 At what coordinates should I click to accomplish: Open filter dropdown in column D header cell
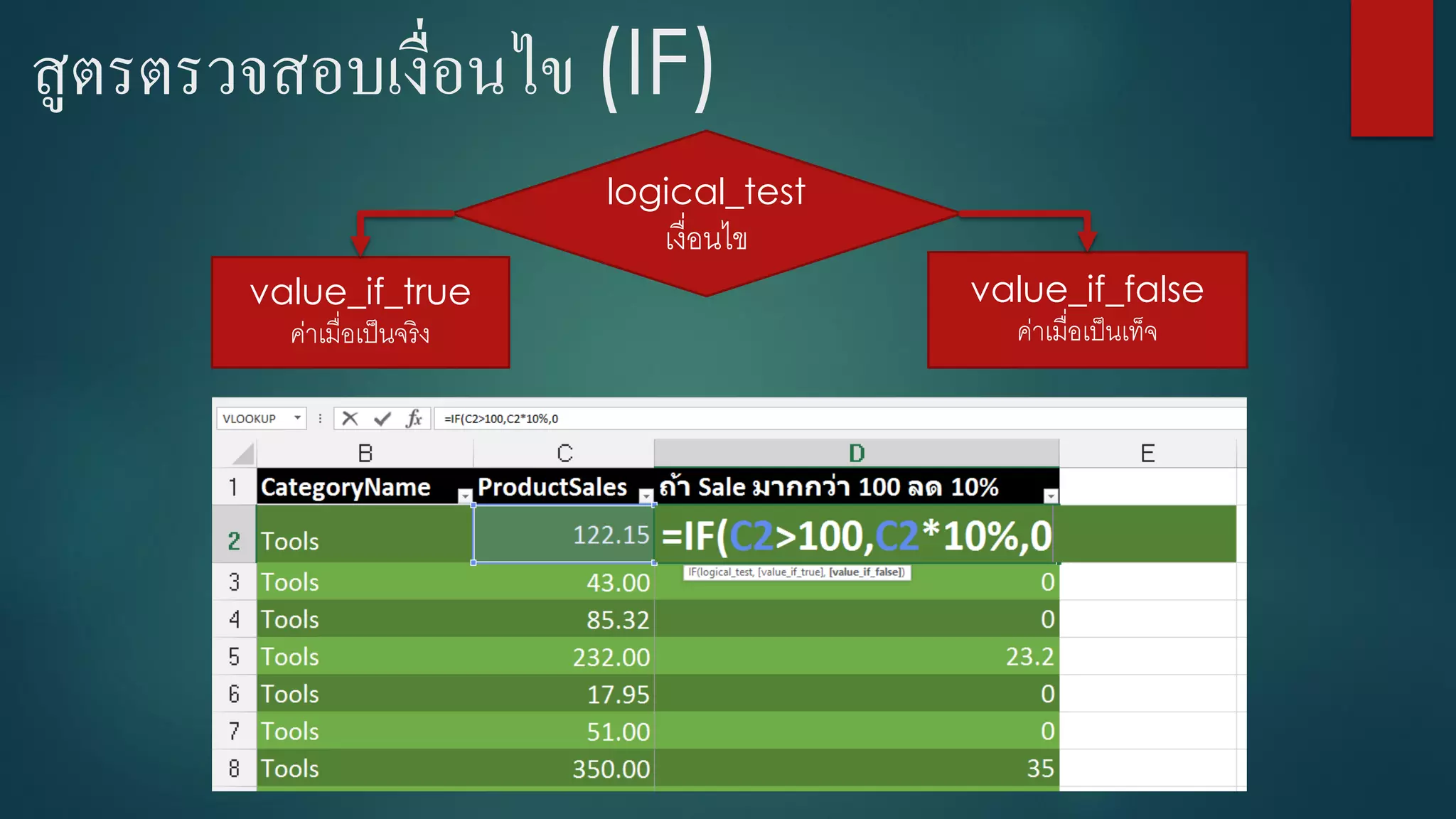(x=1051, y=496)
